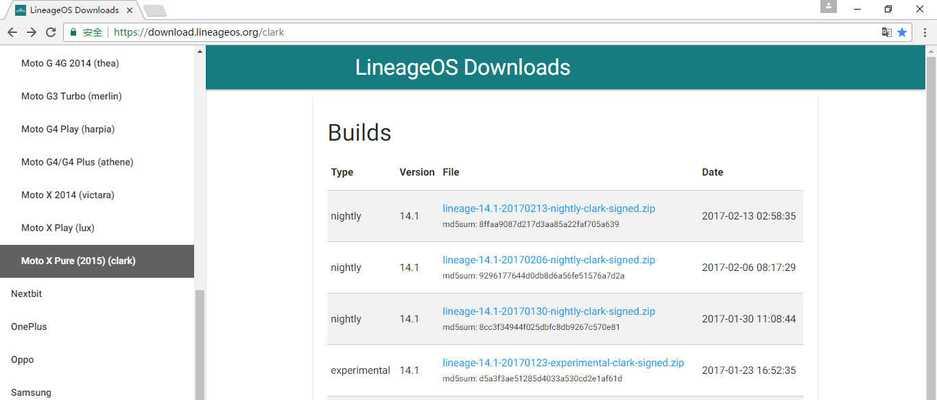Click date 2017-01-23 16:52:35
Image resolution: width=937 pixels, height=400 pixels.
749,370
